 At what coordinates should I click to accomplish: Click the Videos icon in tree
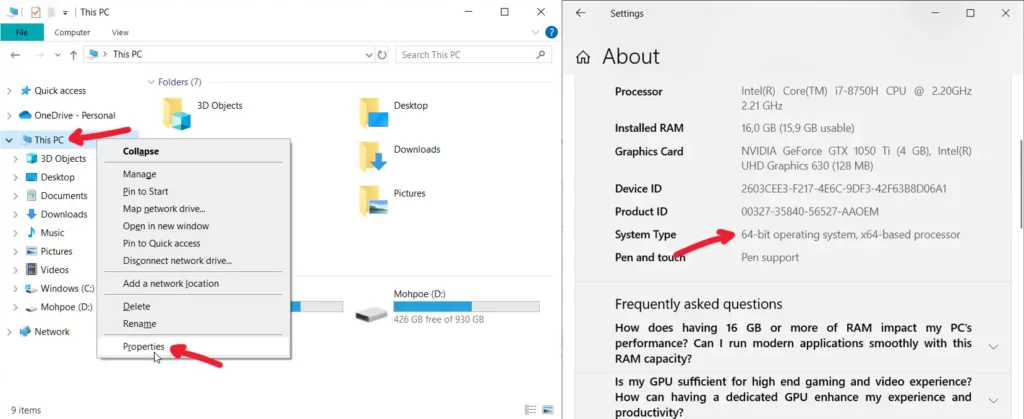click(x=31, y=270)
